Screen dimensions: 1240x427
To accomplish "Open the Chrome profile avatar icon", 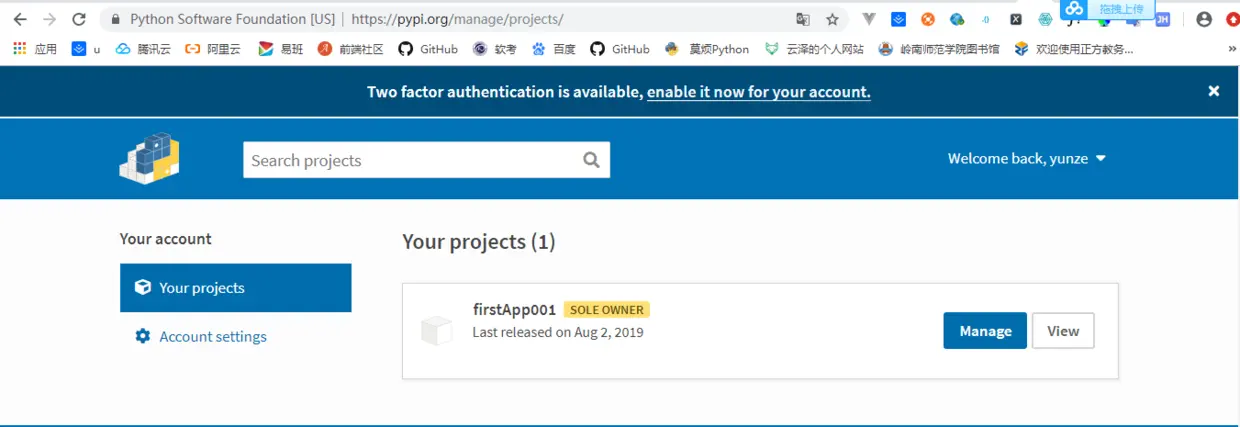I will point(1204,19).
